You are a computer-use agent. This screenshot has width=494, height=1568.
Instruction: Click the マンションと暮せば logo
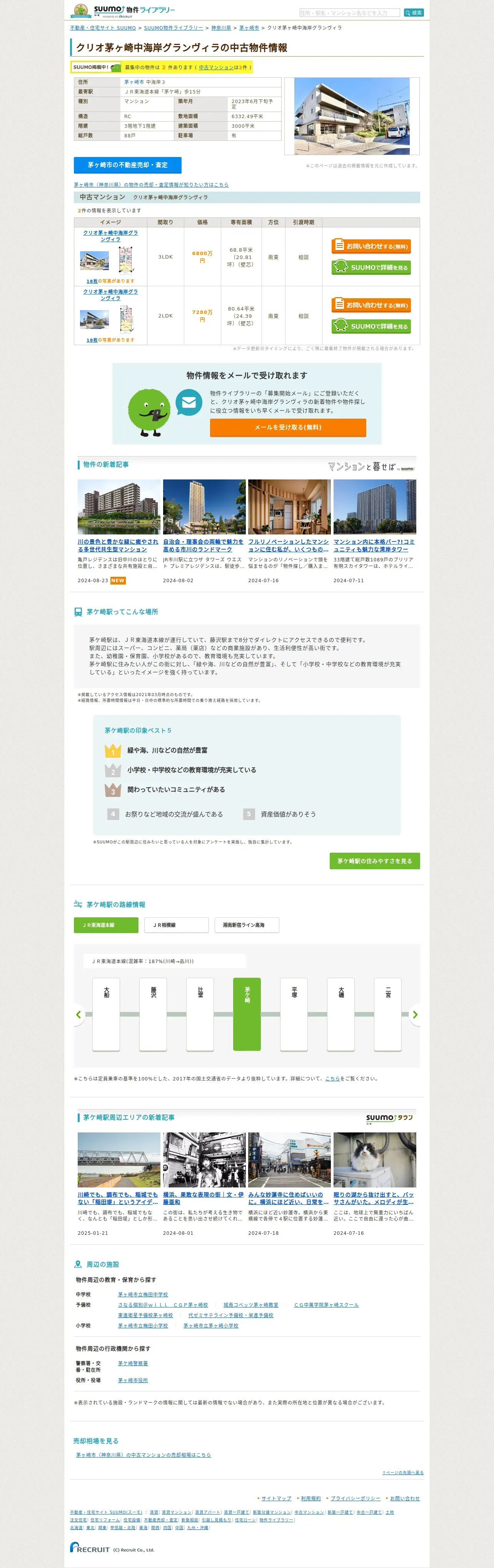(371, 467)
